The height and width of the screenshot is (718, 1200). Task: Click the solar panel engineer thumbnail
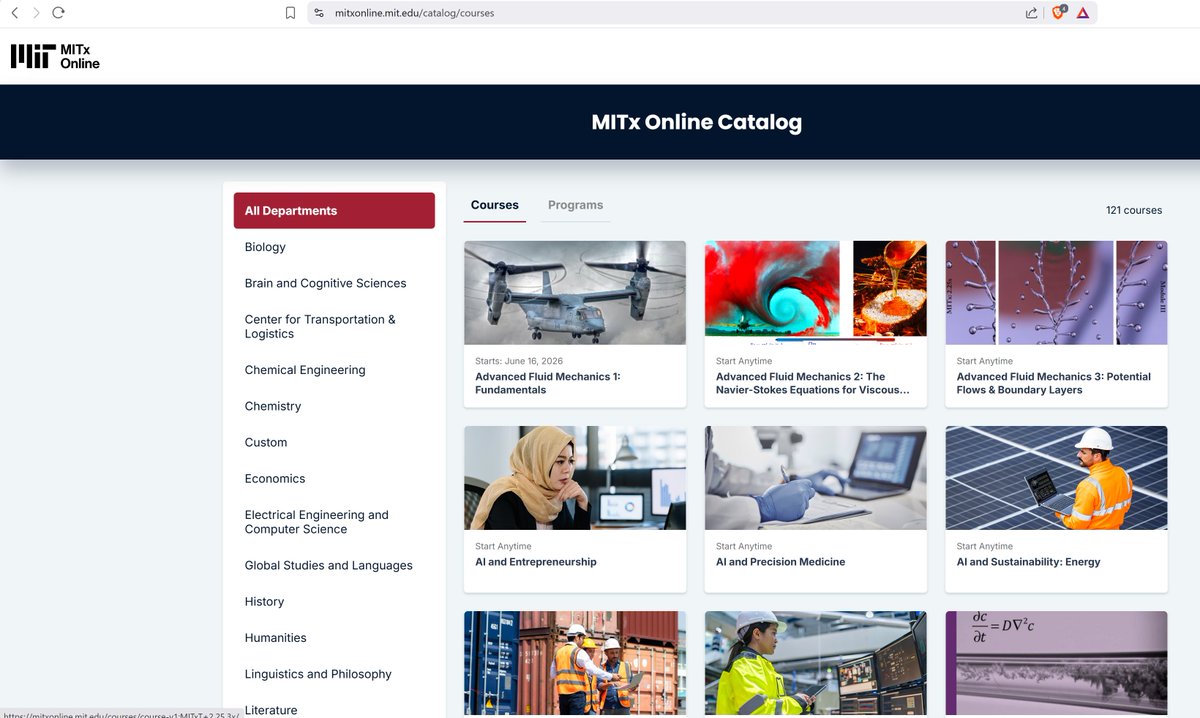1056,478
